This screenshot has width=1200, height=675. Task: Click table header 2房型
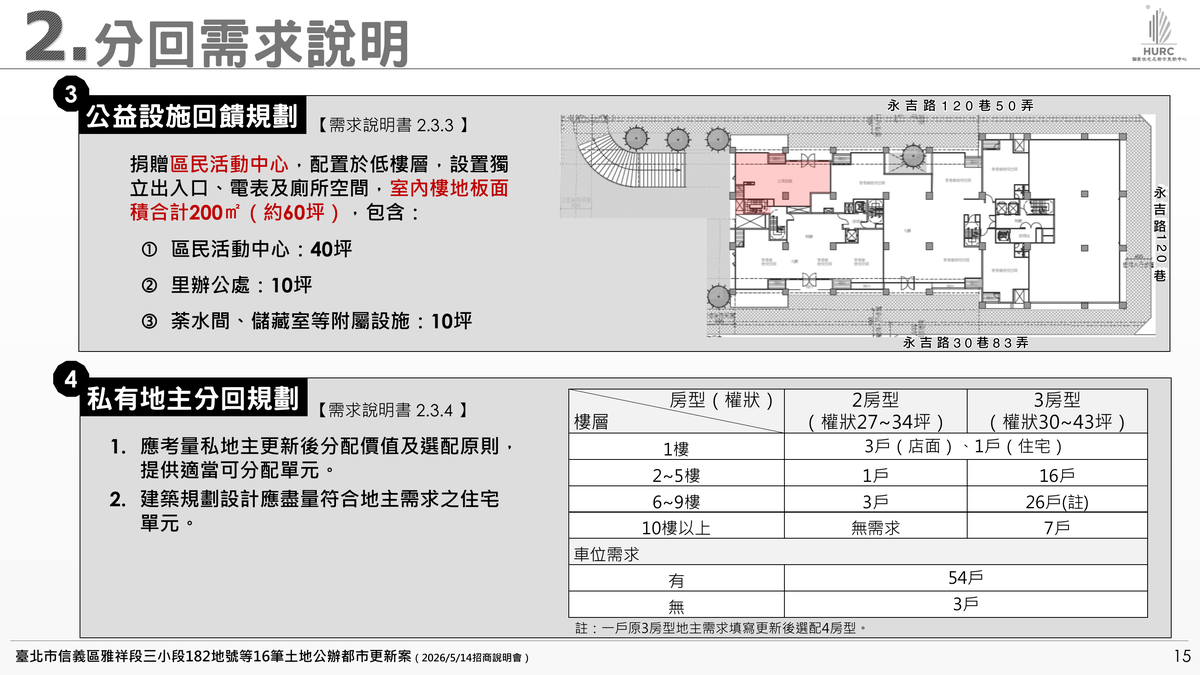pos(876,410)
